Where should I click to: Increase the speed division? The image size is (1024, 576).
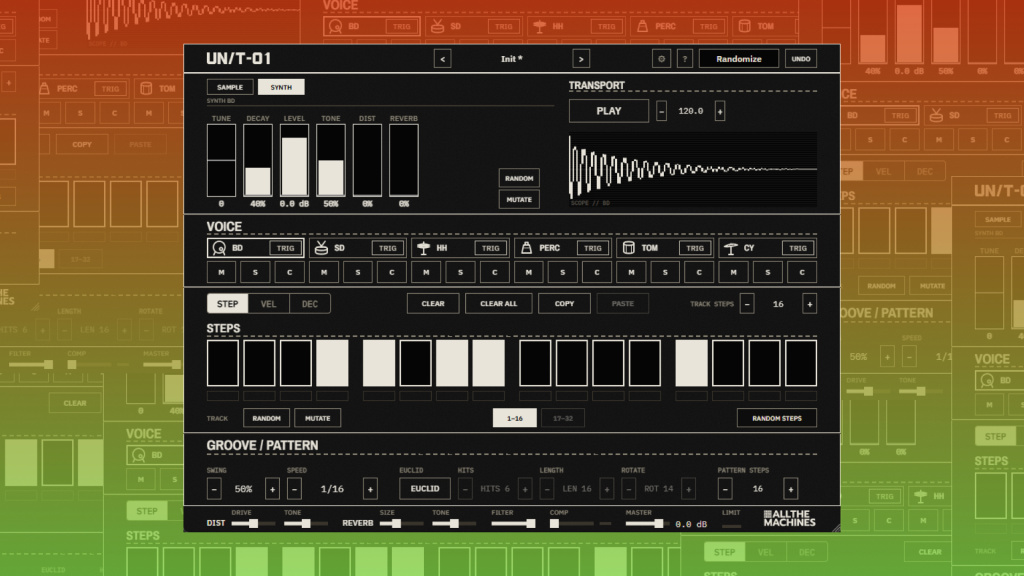point(370,488)
